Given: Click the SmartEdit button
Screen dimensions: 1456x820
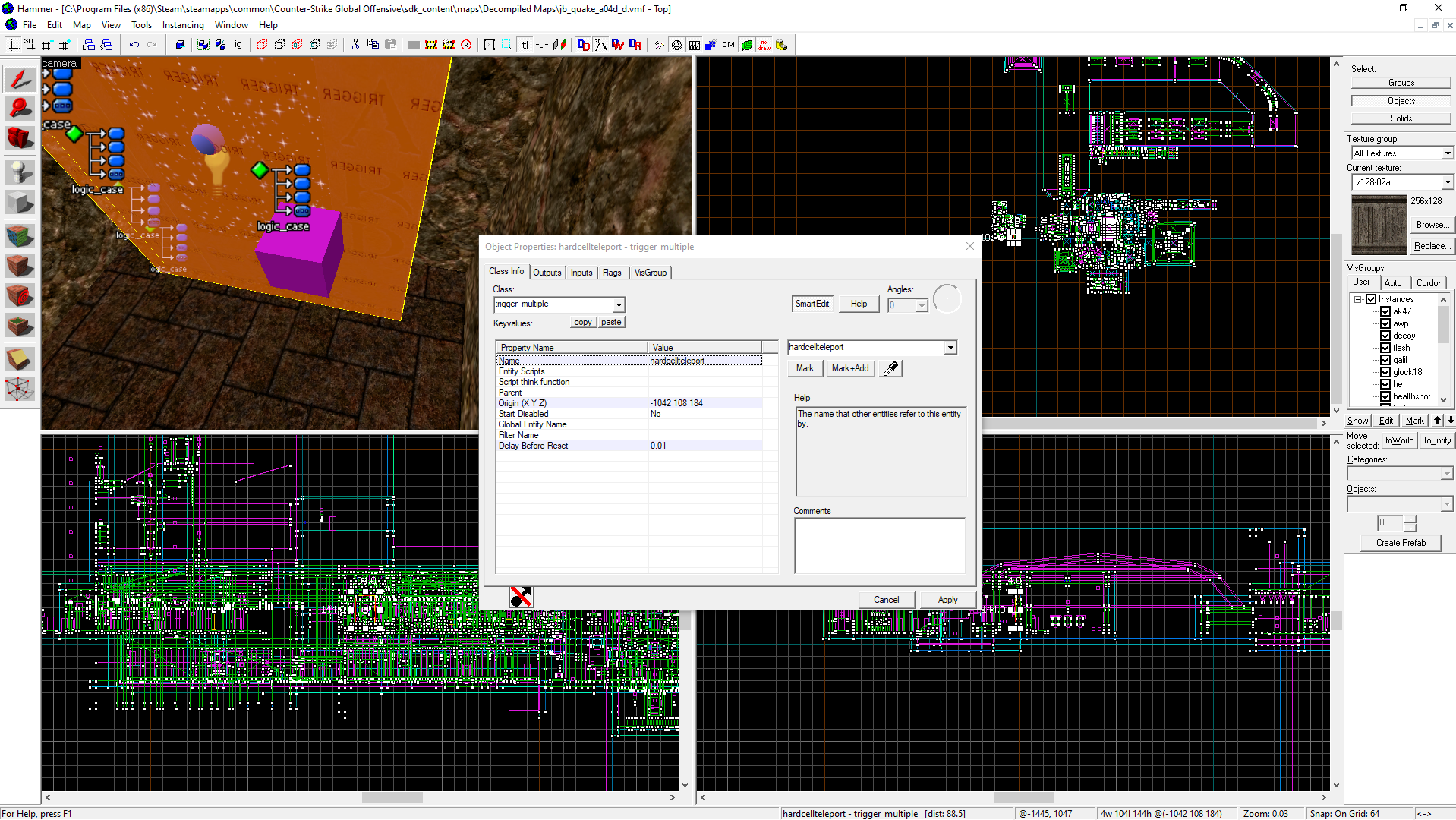Looking at the screenshot, I should (812, 304).
